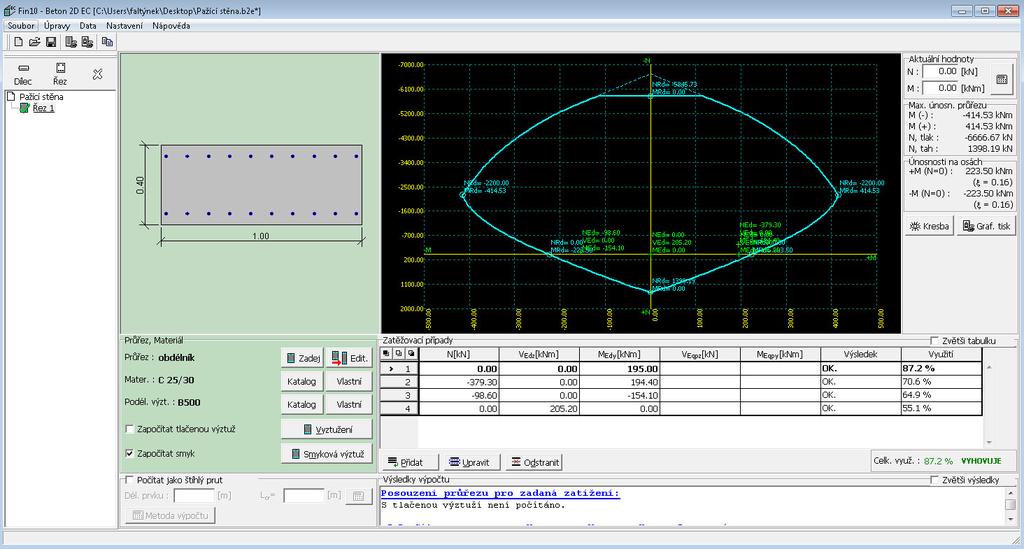Click the first small icon in table header corner

tap(387, 354)
